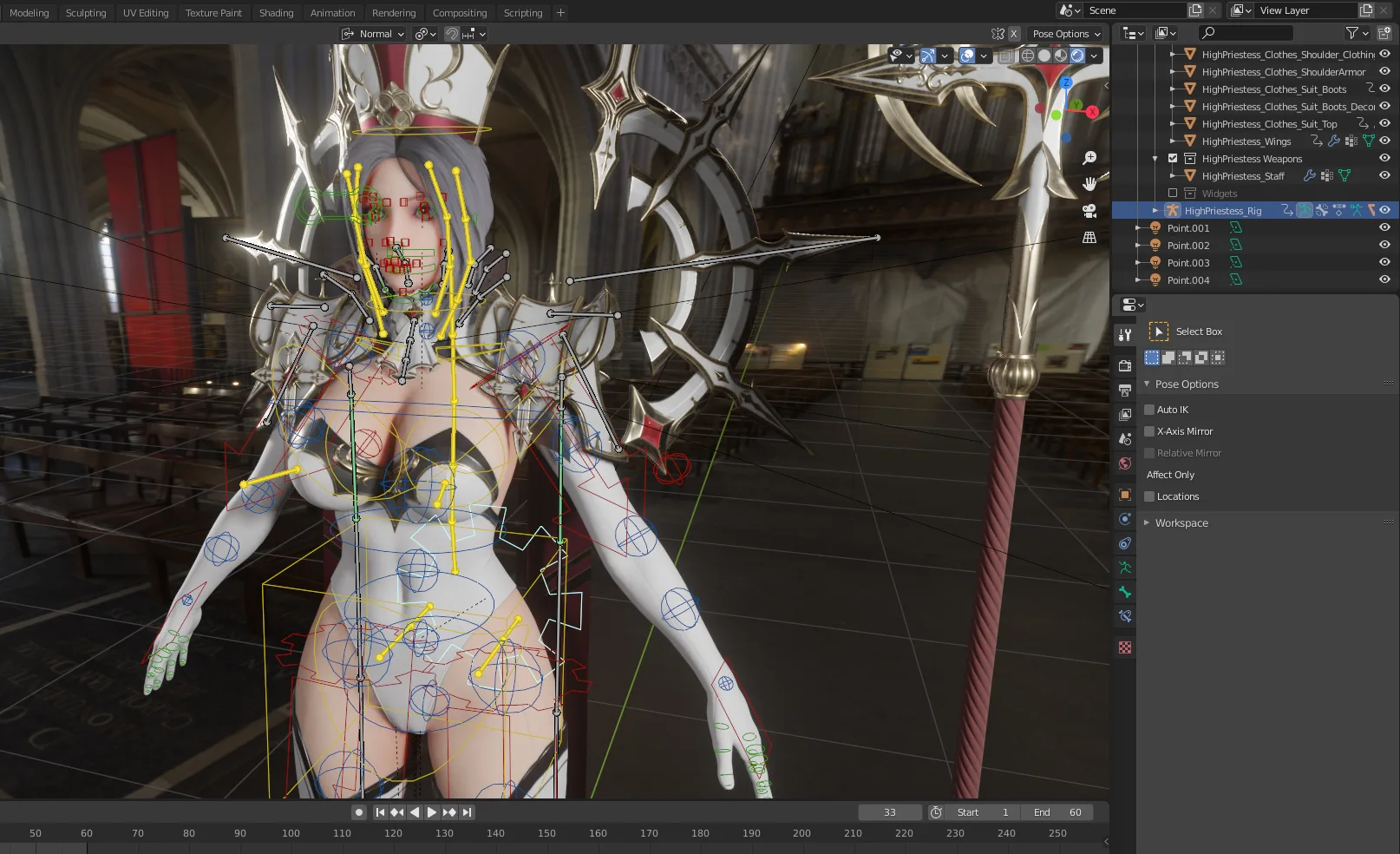Open the viewport shading options dropdown
Viewport: 1400px width, 854px height.
click(x=1095, y=56)
